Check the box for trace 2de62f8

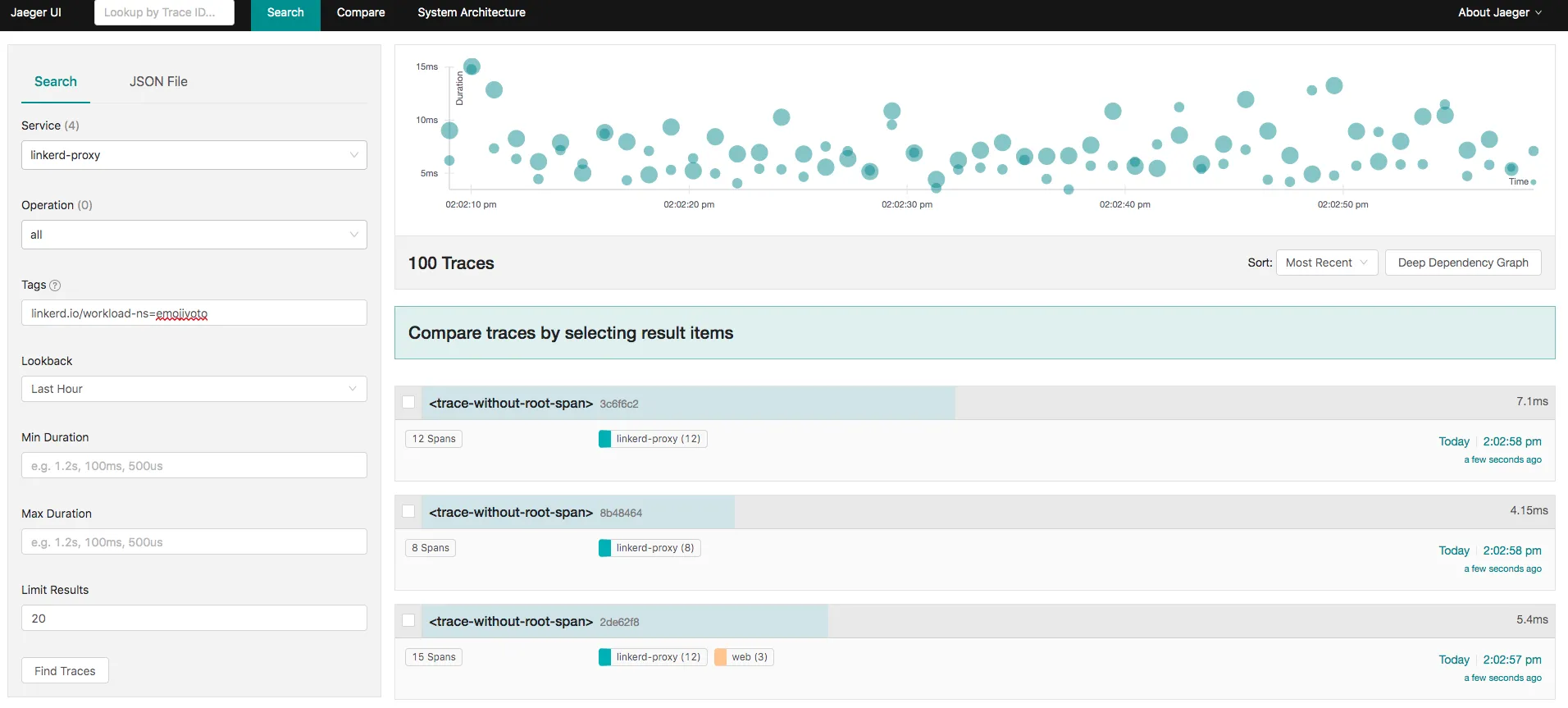(x=408, y=620)
